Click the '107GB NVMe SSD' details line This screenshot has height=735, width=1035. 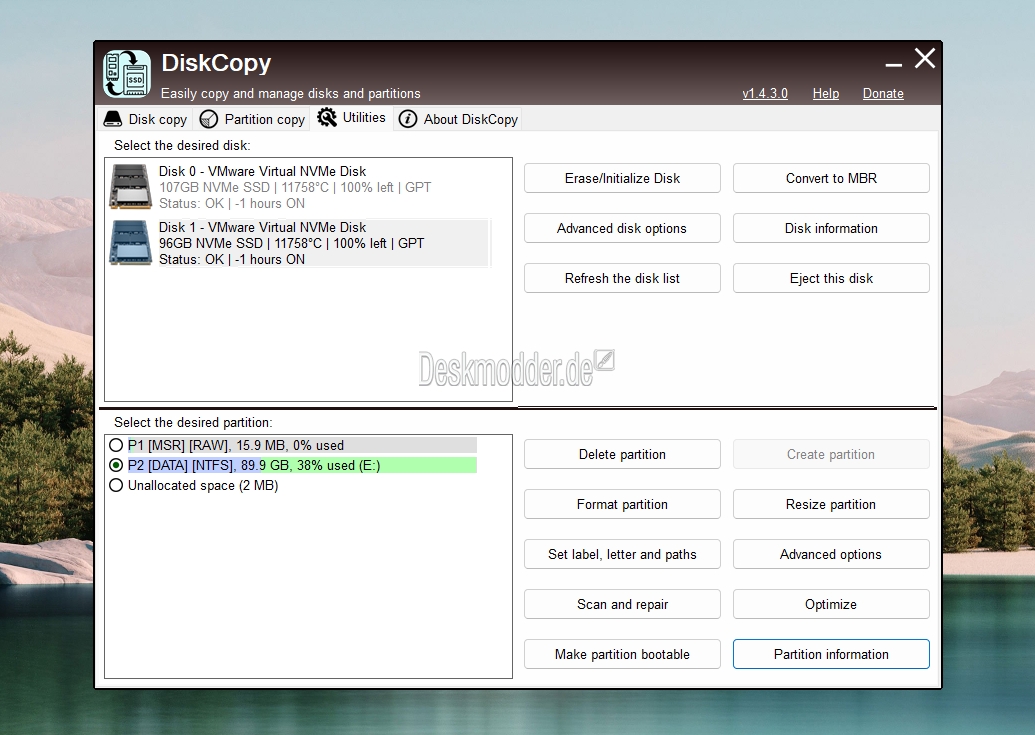tap(295, 187)
